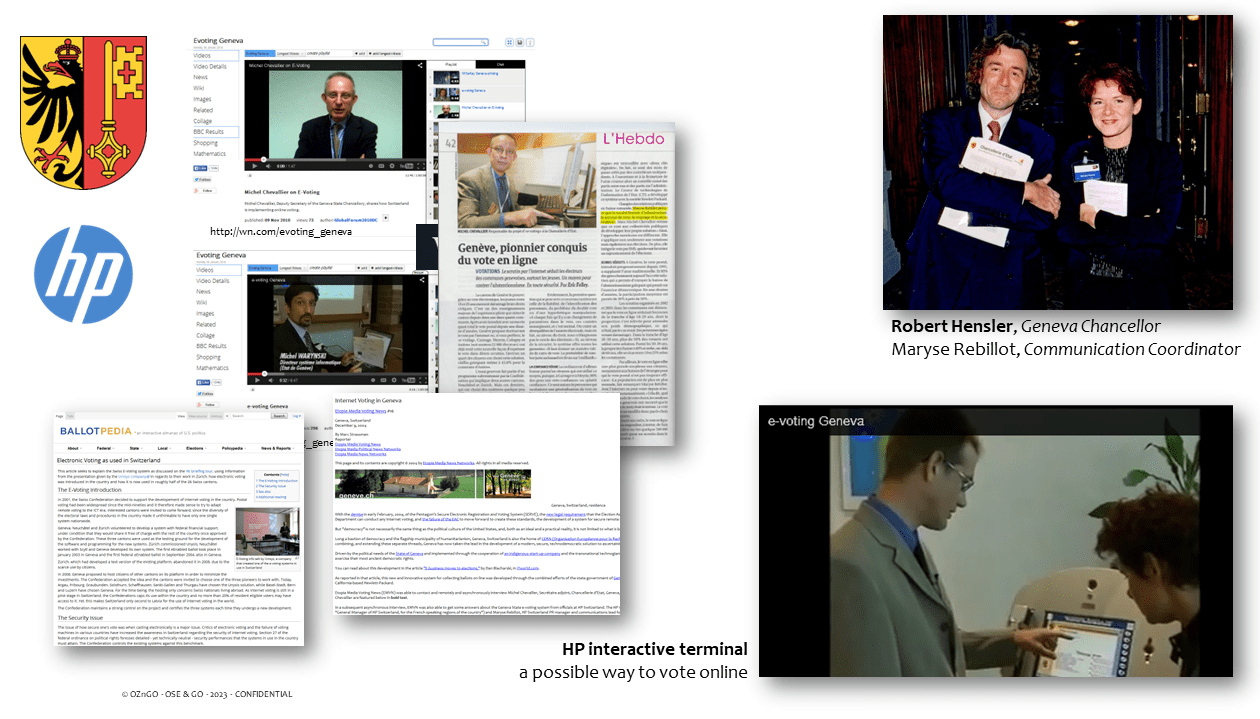
Task: Click the search box in top Evoting page
Action: [461, 43]
